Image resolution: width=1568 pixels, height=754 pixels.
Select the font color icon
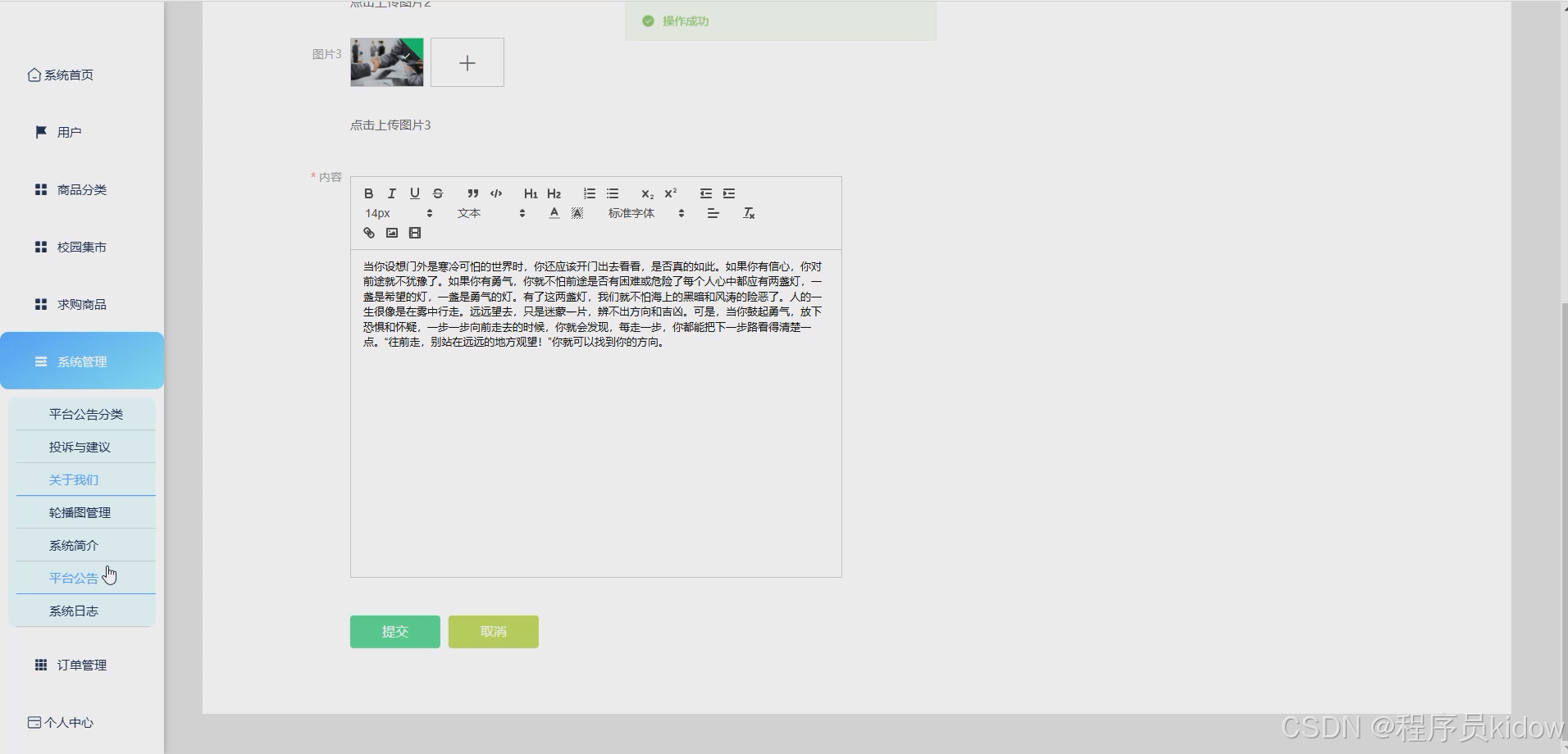tap(554, 212)
